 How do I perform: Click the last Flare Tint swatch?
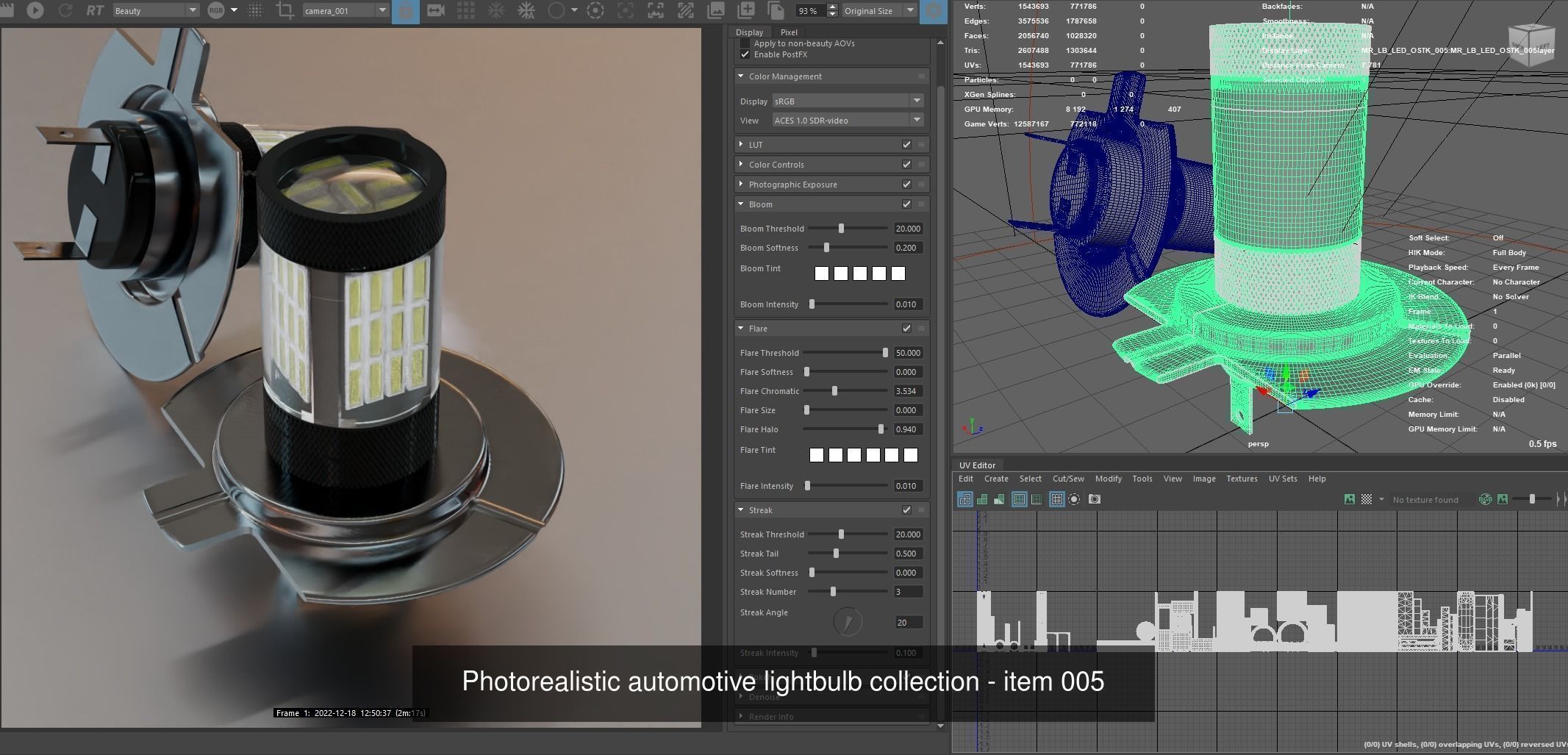[x=911, y=455]
